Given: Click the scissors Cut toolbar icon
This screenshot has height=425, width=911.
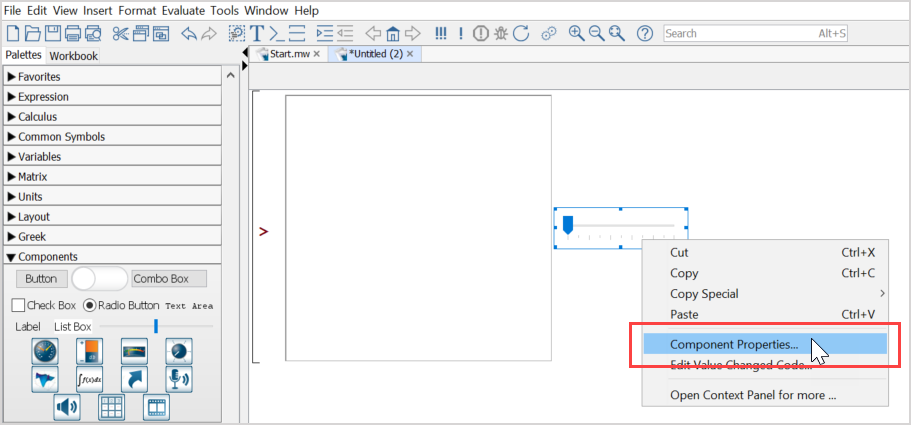Looking at the screenshot, I should click(121, 33).
